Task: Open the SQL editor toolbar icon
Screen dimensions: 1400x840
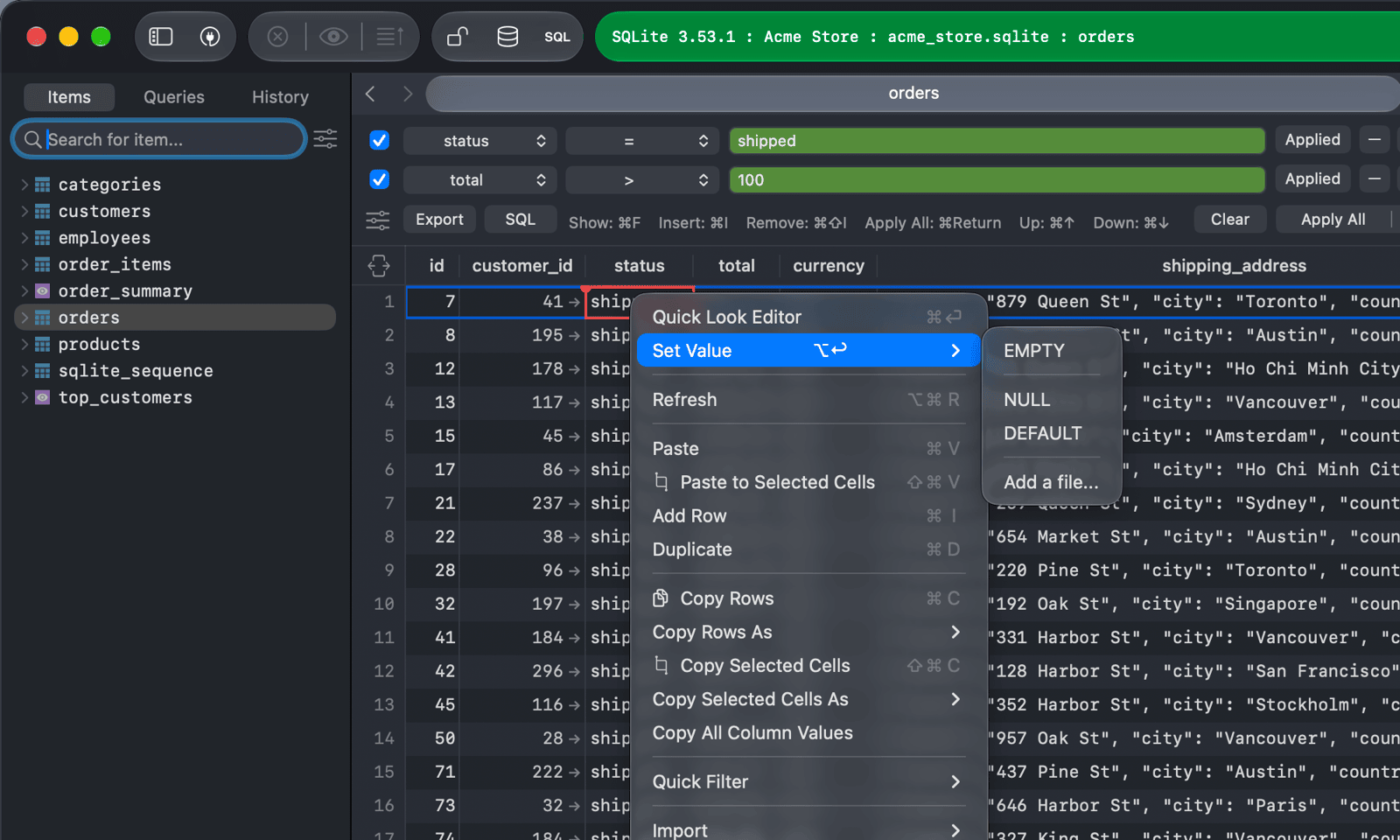Action: tap(557, 37)
